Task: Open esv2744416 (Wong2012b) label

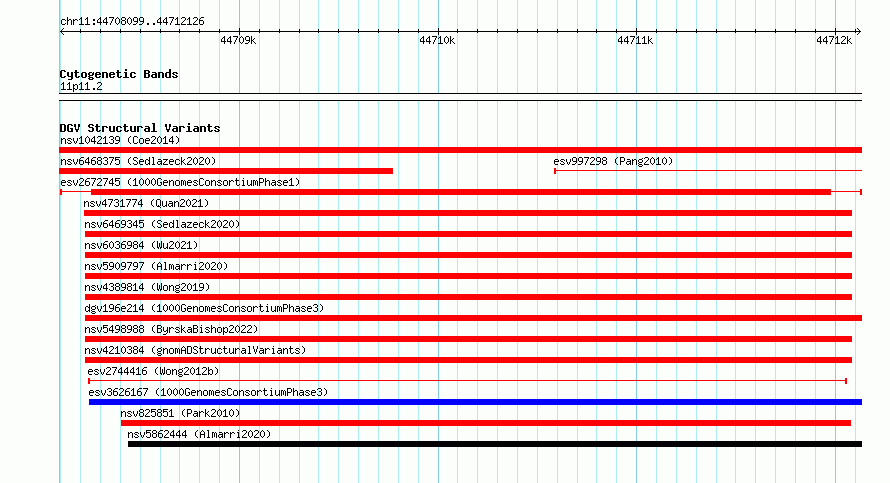Action: (x=153, y=371)
